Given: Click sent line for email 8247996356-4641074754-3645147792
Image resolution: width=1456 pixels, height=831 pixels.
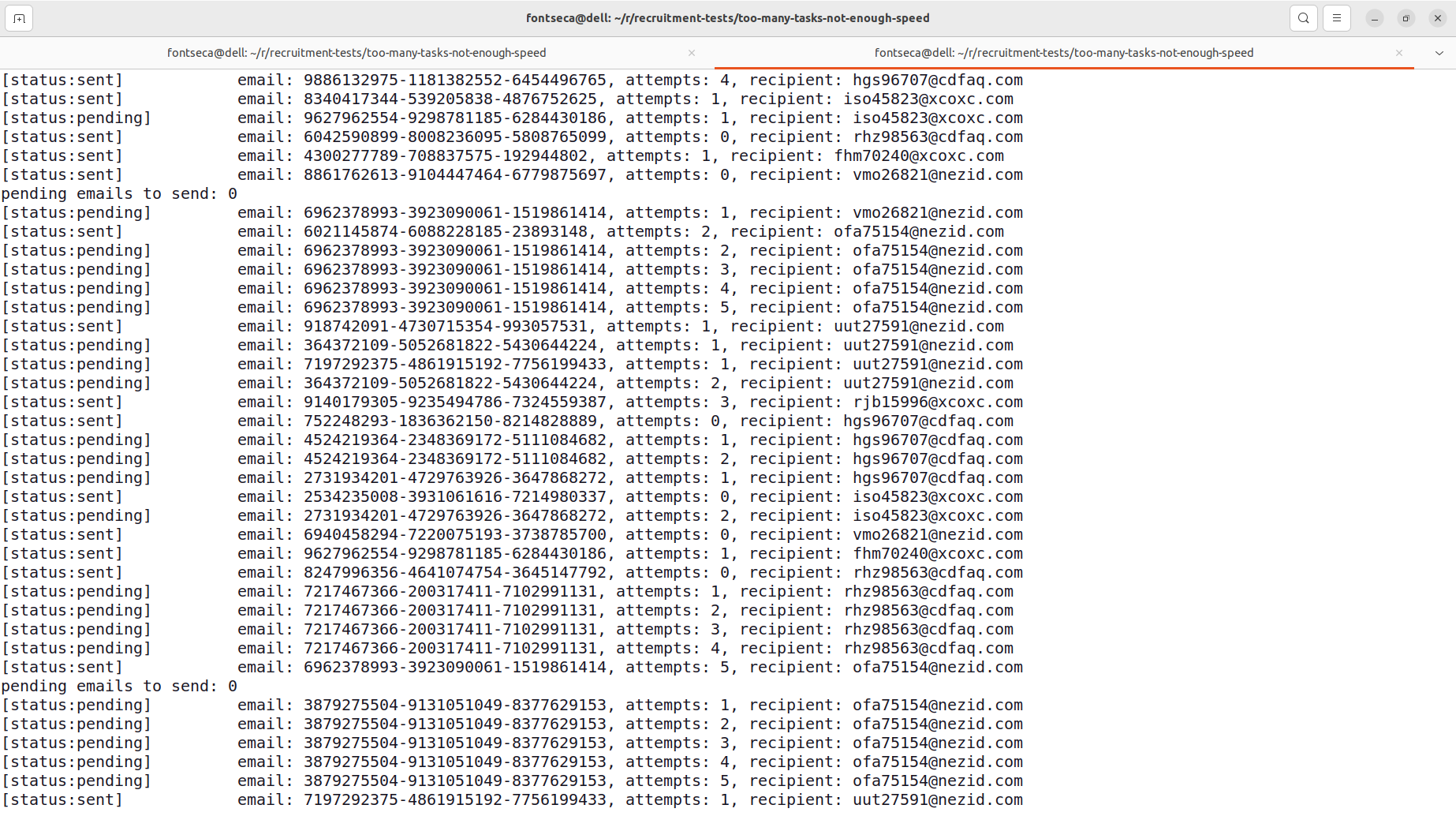Looking at the screenshot, I should click(512, 573).
